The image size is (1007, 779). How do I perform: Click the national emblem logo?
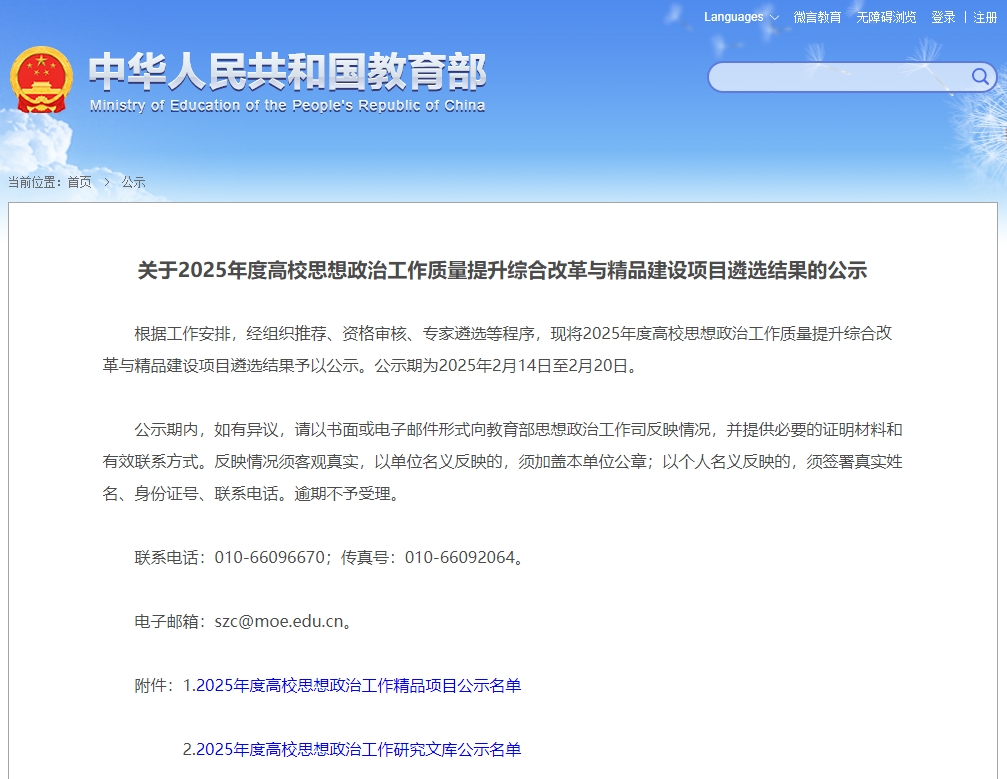click(x=41, y=80)
